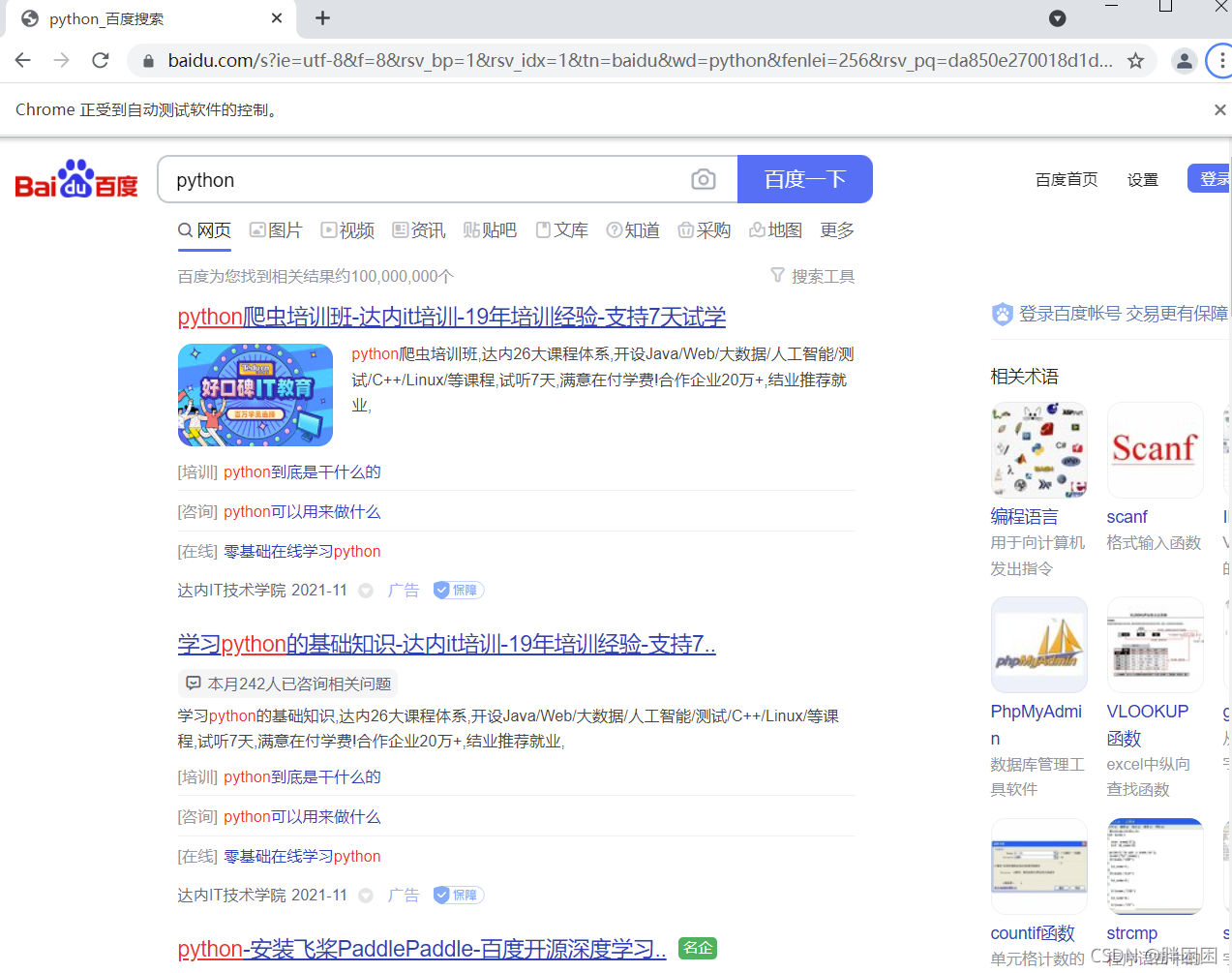Click phpMyAdmin sailboat thumbnail
This screenshot has height=973, width=1232.
[x=1039, y=645]
